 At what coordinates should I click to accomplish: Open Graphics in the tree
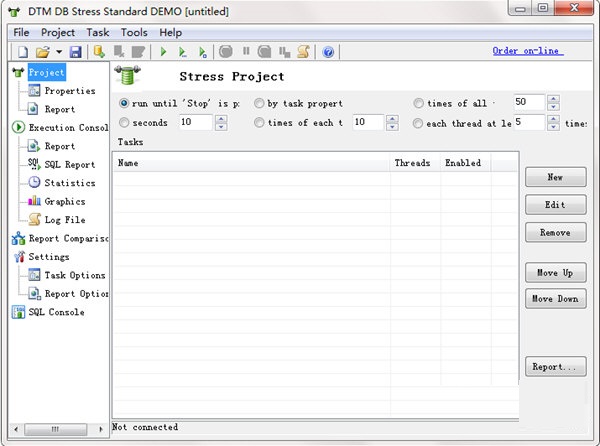pos(65,201)
